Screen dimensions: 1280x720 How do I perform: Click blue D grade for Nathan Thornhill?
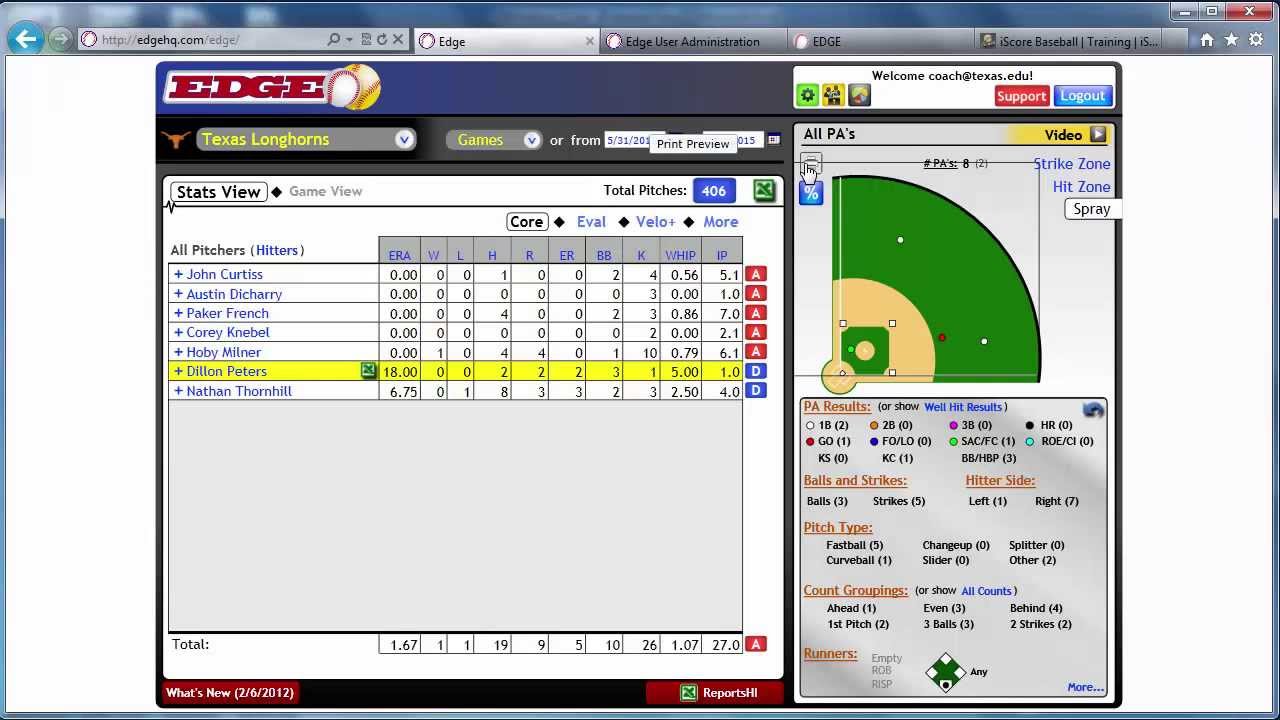[755, 391]
